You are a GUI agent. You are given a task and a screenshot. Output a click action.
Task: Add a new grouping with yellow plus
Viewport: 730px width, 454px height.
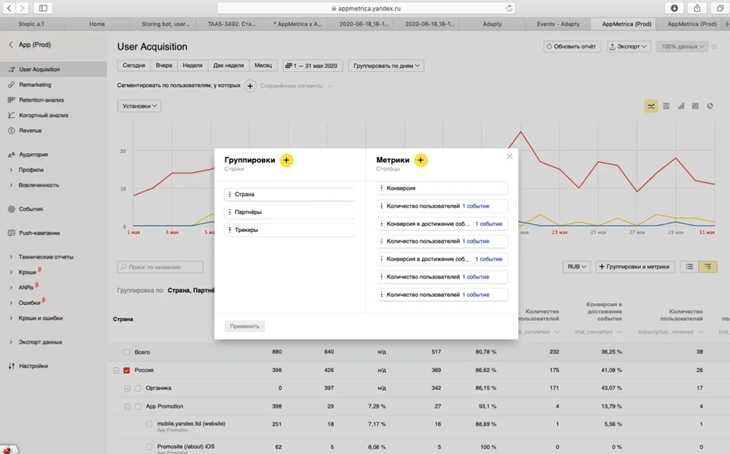coord(286,160)
